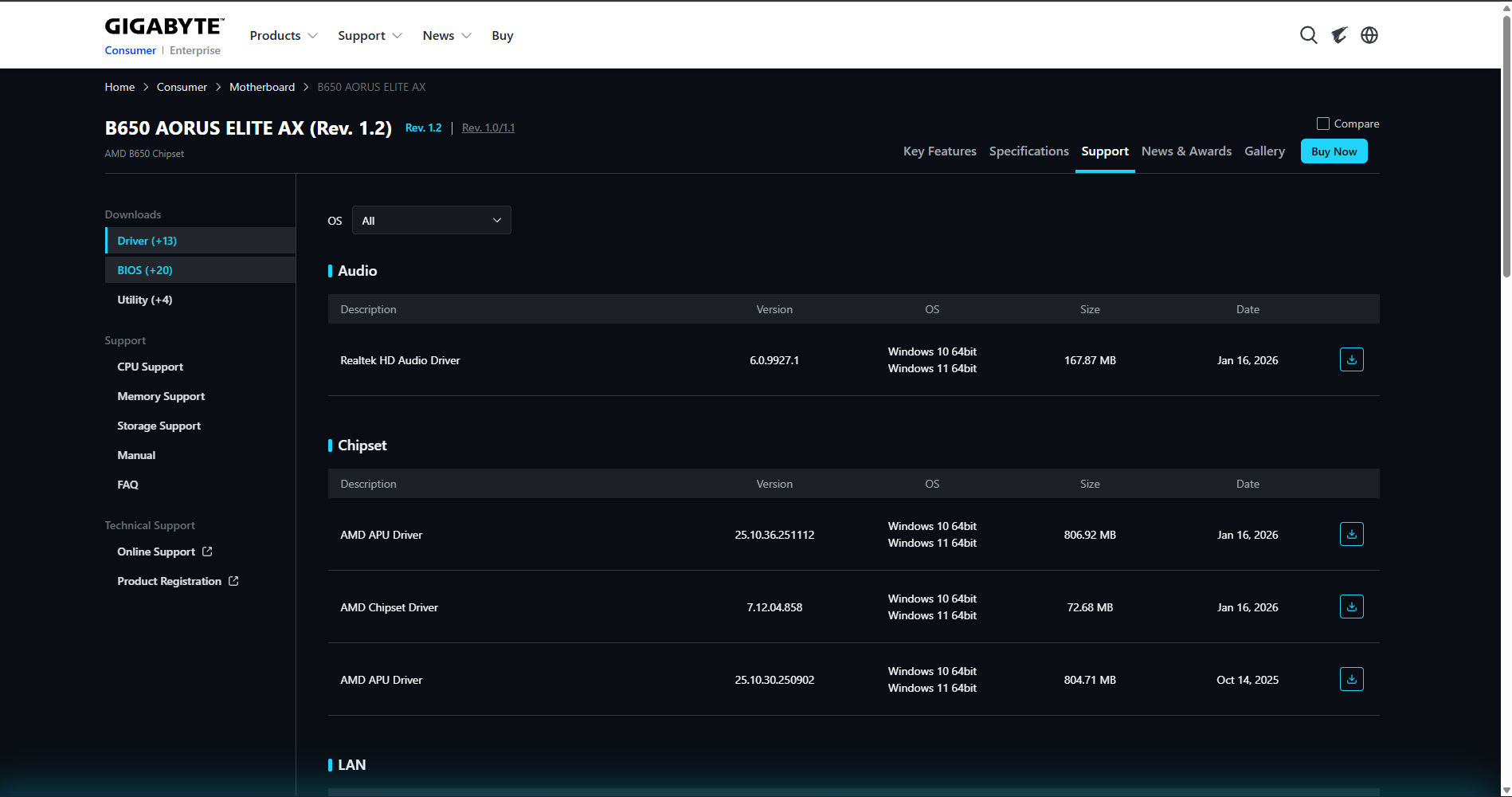Go to Motherboard in the breadcrumb
Screen dimensions: 1512x797
pos(262,87)
